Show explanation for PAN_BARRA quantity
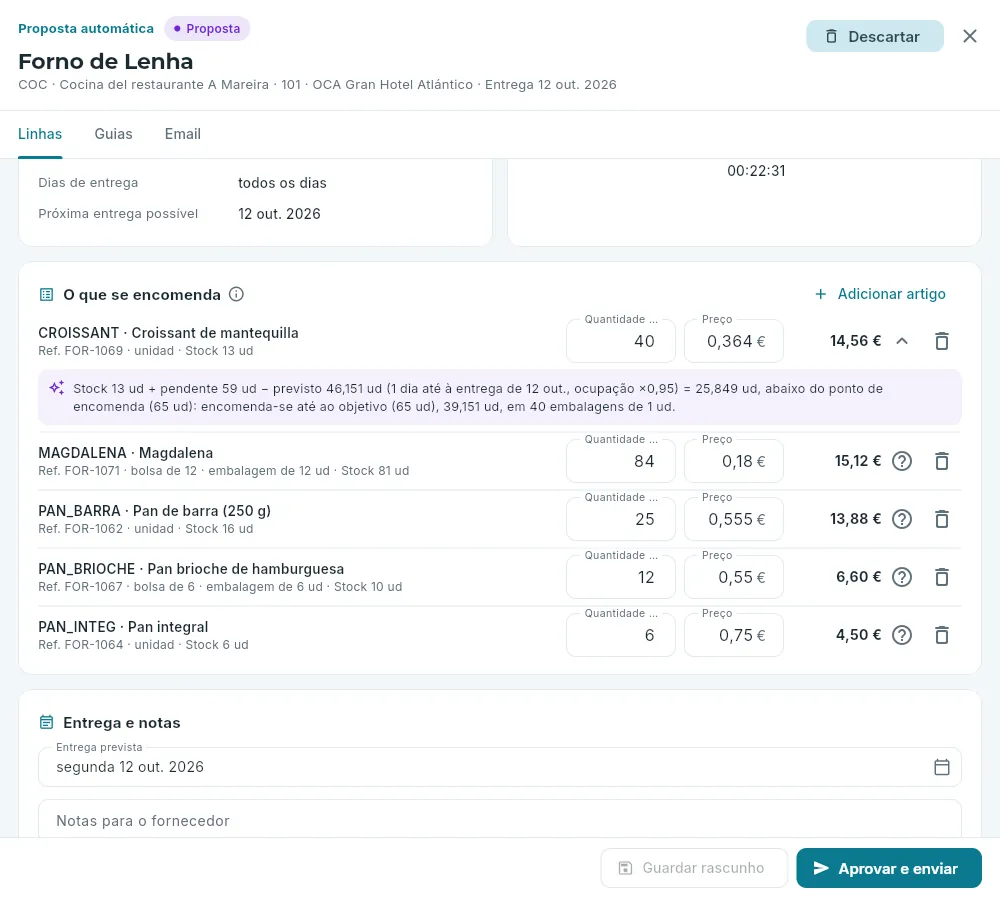 click(x=901, y=519)
